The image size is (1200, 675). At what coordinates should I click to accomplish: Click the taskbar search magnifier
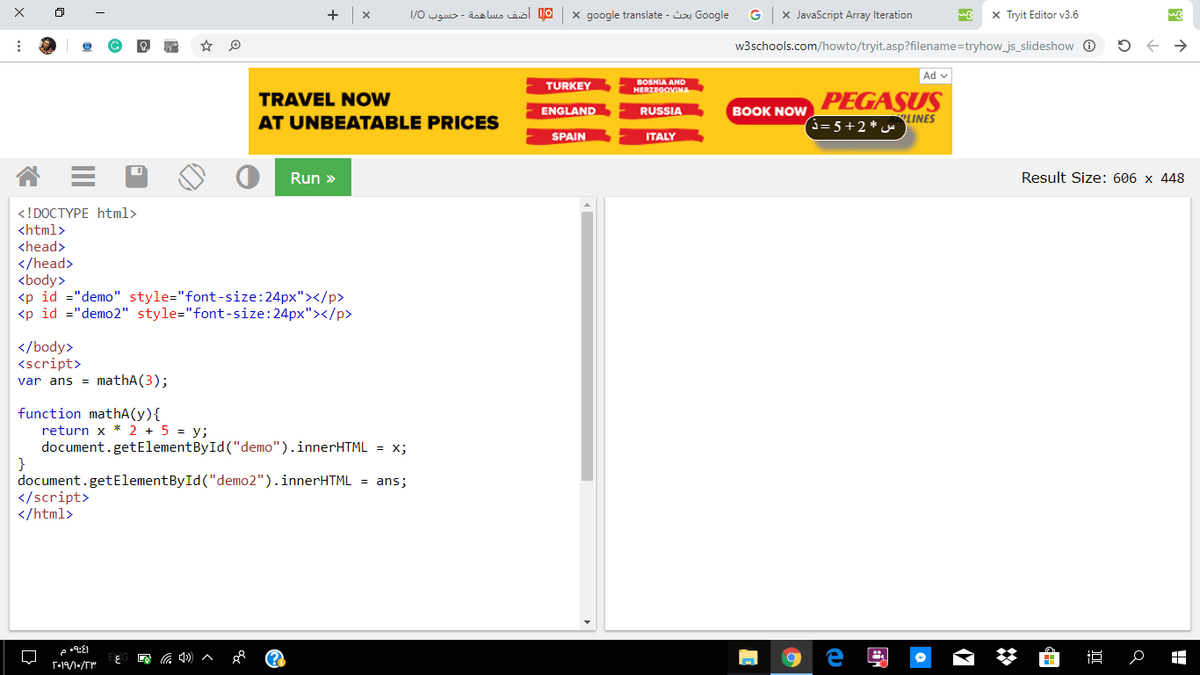coord(1138,658)
